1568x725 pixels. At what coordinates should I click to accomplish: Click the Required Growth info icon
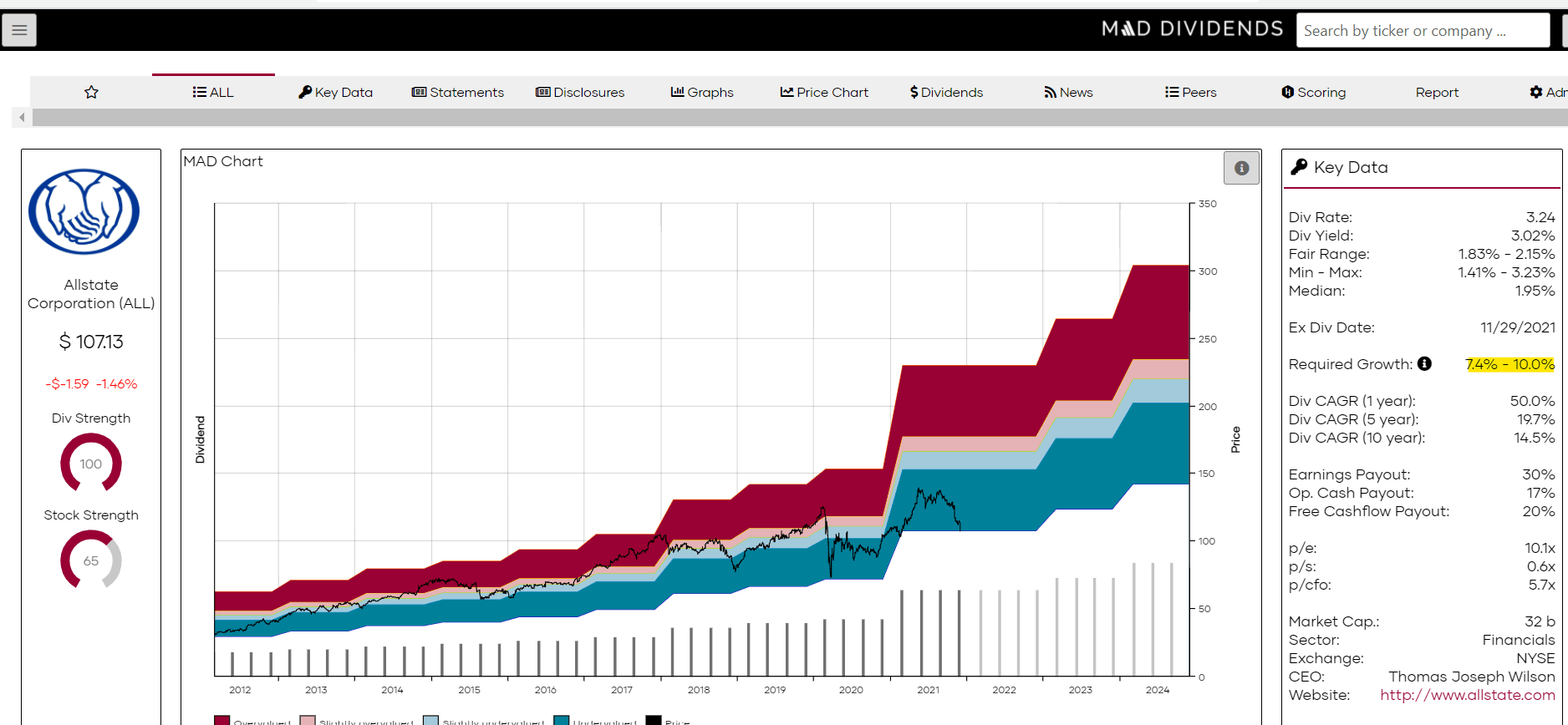tap(1424, 363)
